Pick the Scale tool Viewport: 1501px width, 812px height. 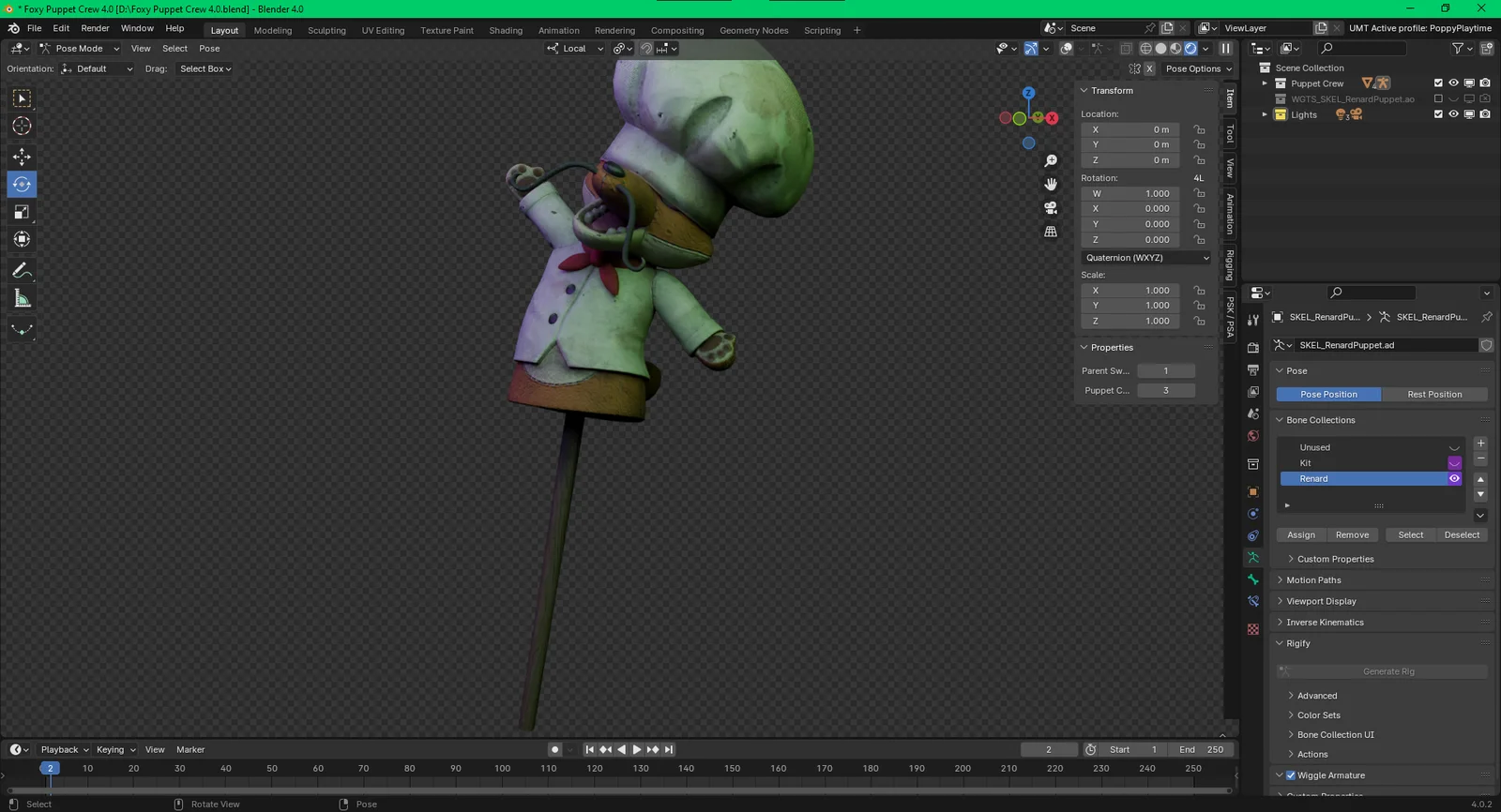coord(22,212)
